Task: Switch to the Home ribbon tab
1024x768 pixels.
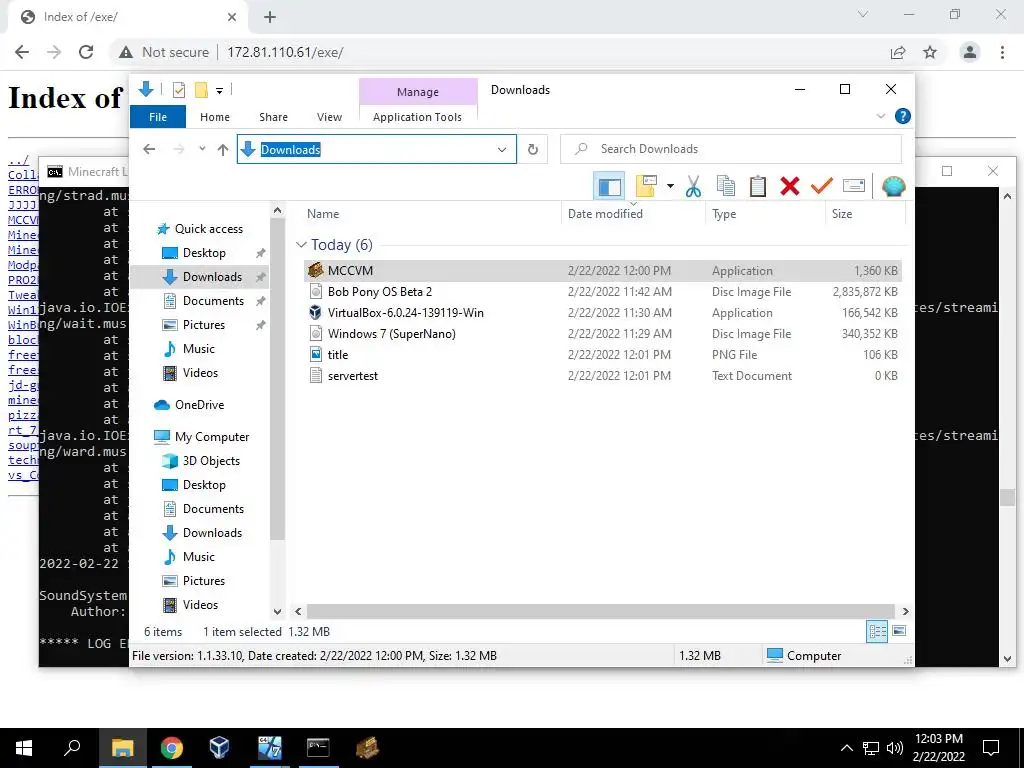Action: pos(215,117)
